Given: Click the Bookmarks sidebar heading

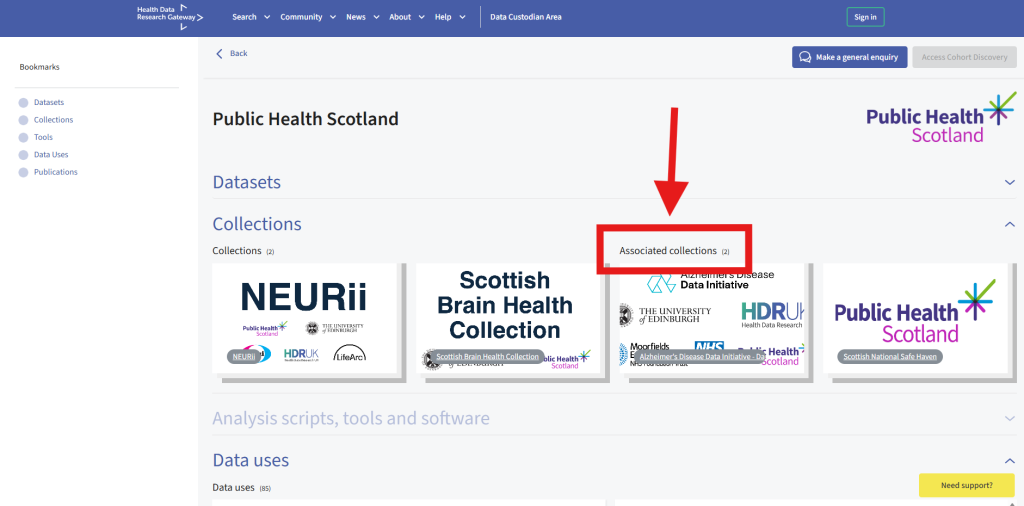Looking at the screenshot, I should click(x=39, y=67).
